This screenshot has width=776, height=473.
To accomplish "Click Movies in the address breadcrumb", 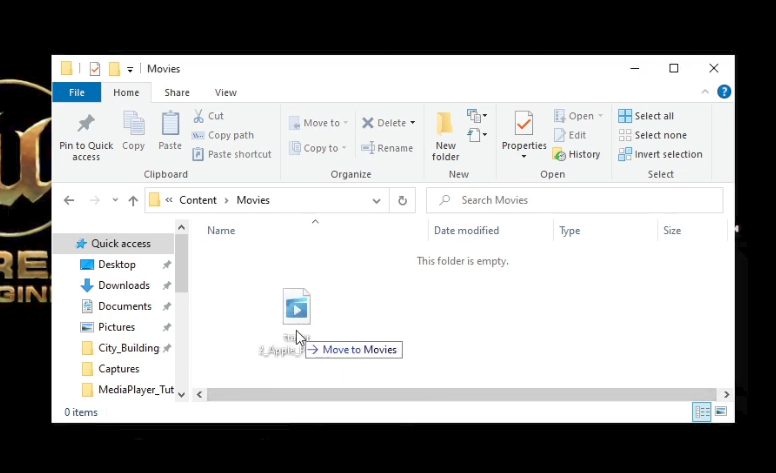I will [253, 200].
